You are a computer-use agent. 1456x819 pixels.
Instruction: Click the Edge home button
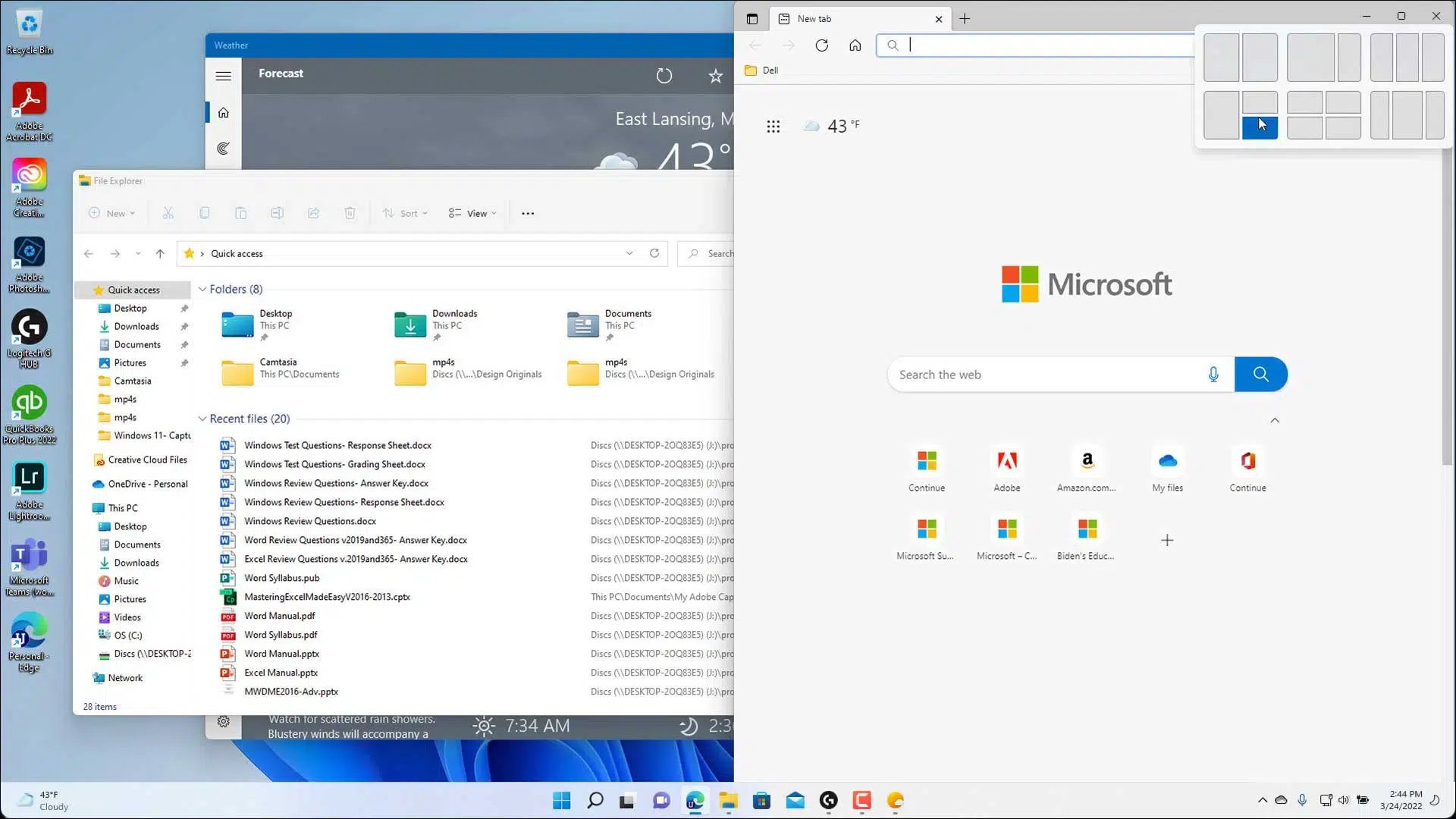pyautogui.click(x=855, y=45)
